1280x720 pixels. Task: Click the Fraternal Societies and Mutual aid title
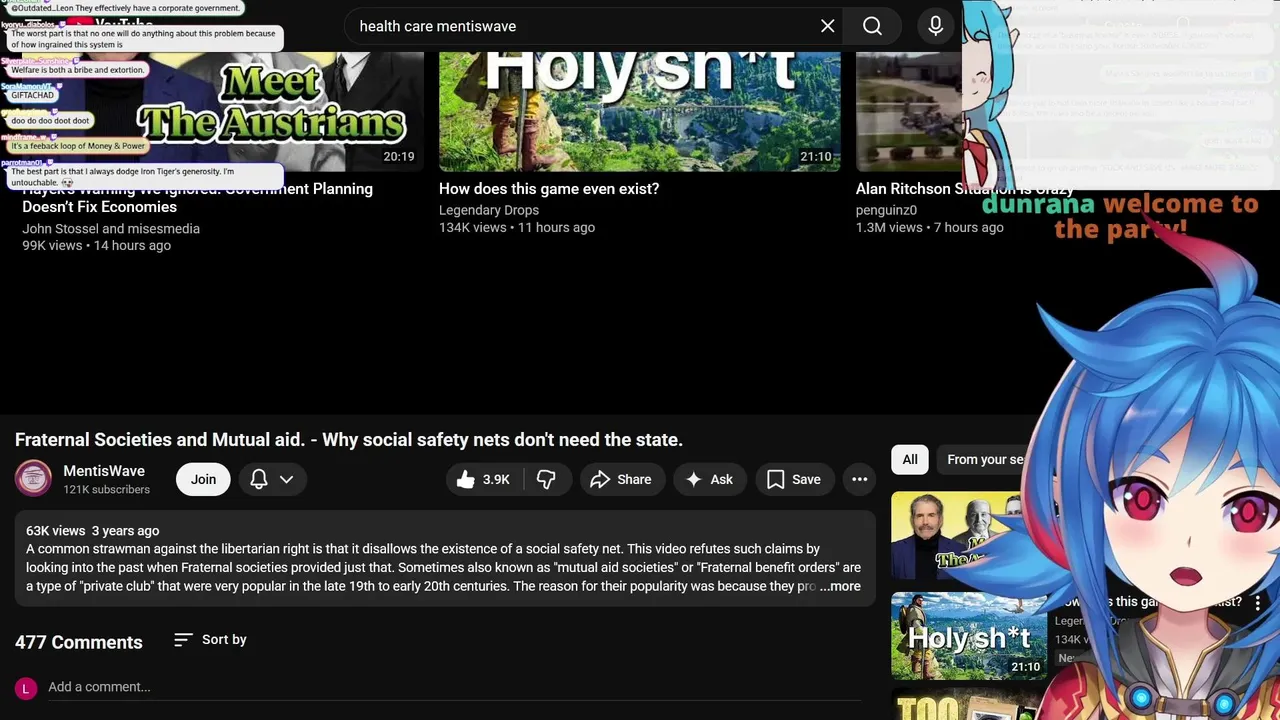pos(349,440)
